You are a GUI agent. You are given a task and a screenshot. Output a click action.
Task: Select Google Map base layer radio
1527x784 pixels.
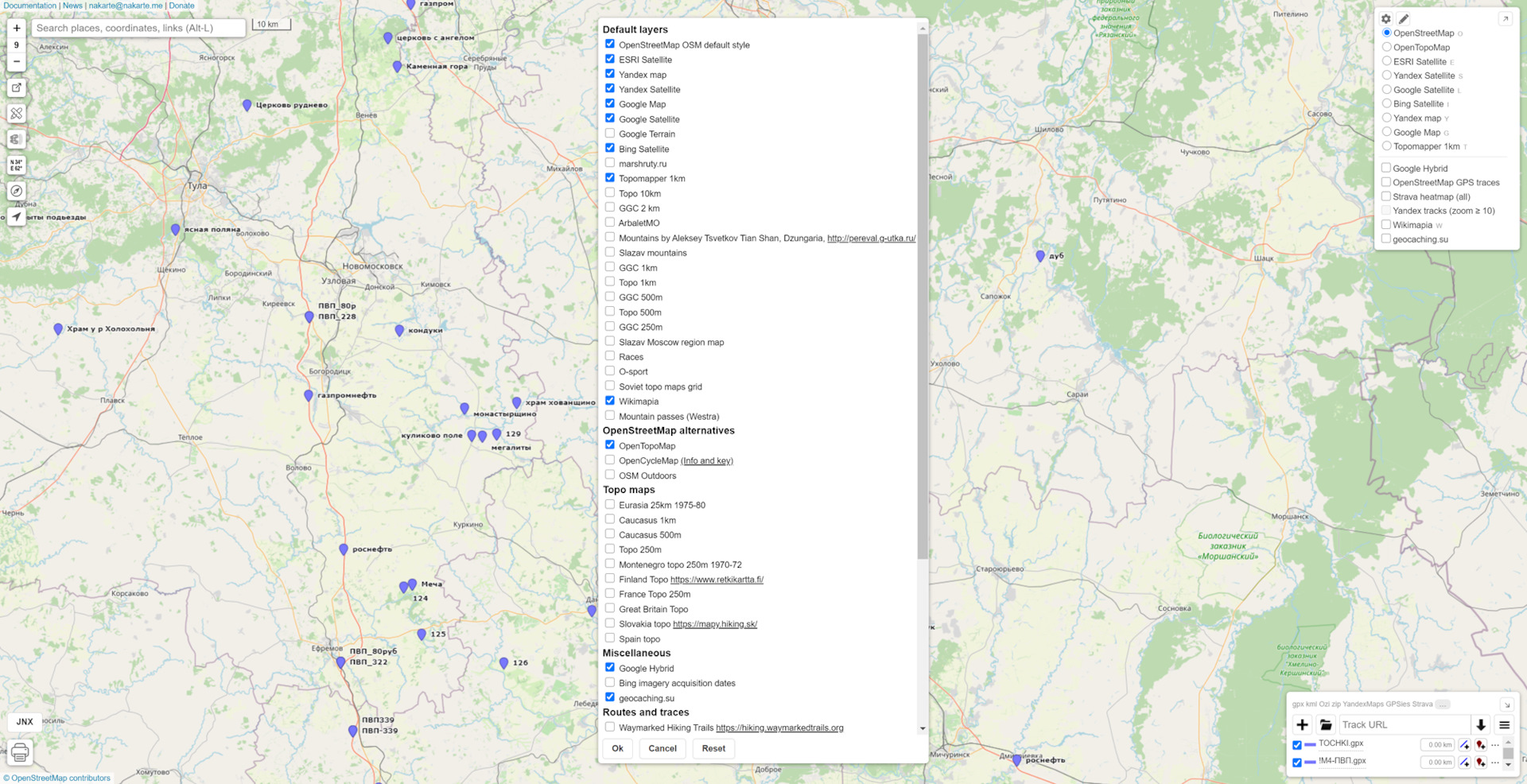click(1387, 132)
